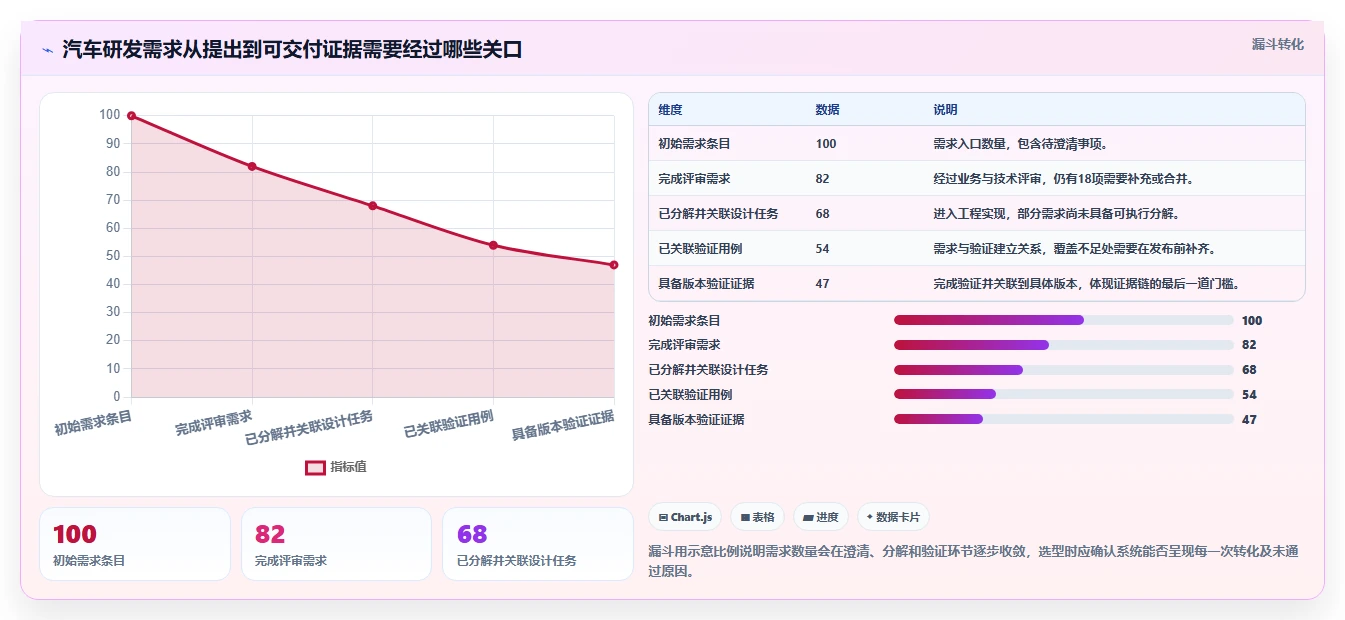Click the 说明 column header
The height and width of the screenshot is (620, 1345).
[945, 109]
